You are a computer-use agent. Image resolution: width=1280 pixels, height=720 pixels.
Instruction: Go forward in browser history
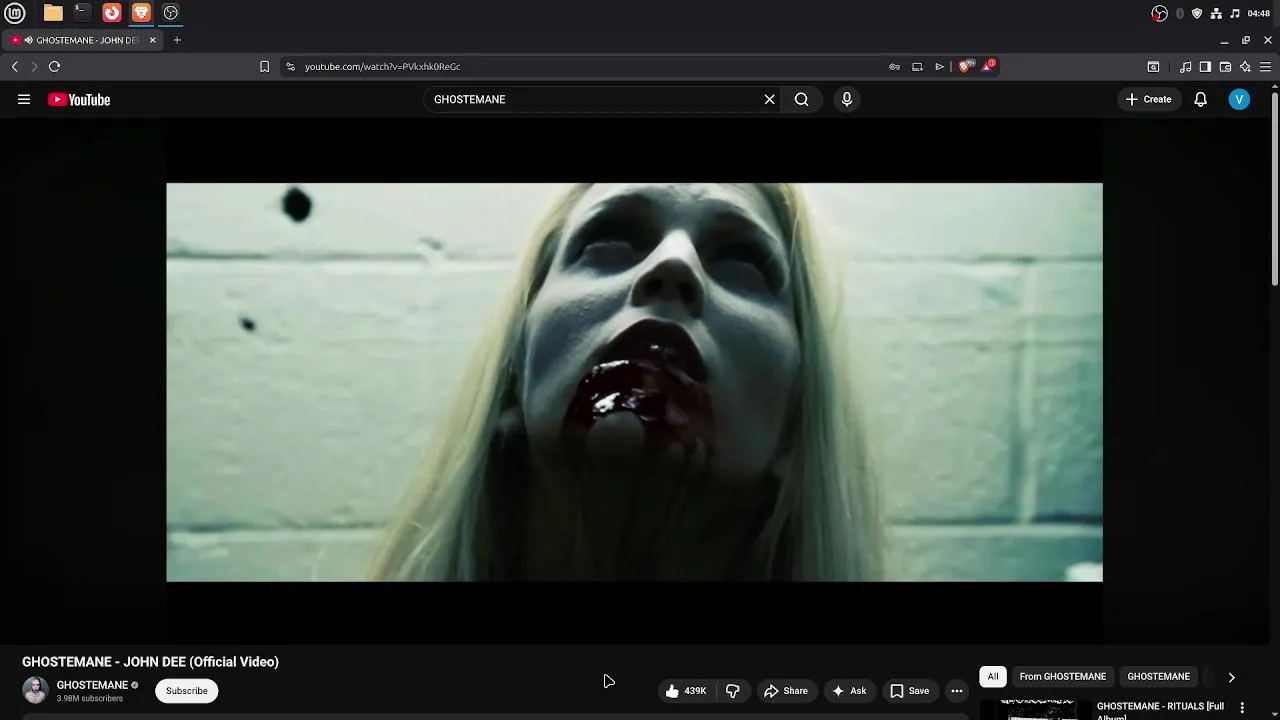coord(34,66)
